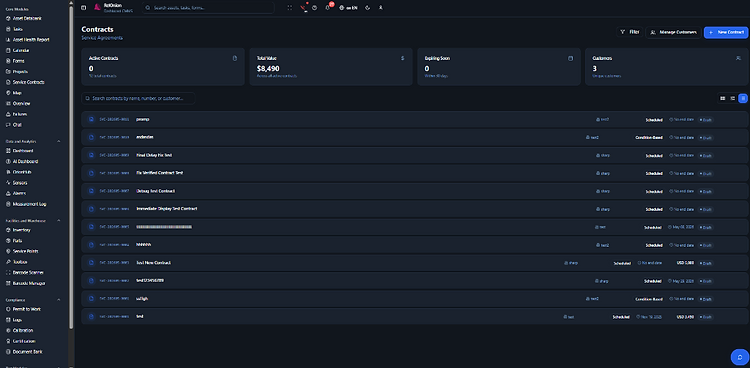This screenshot has width=750, height=368.
Task: Open the Test New Contract row
Action: pyautogui.click(x=415, y=263)
